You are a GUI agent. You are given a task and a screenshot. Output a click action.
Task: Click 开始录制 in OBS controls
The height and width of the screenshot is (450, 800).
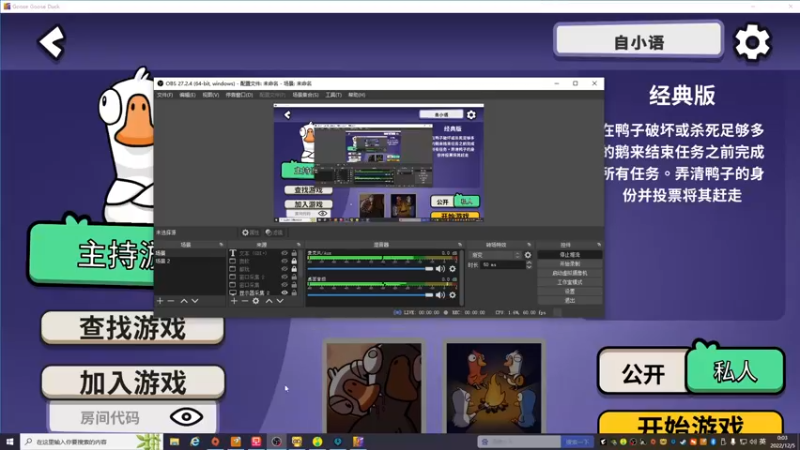coord(569,264)
